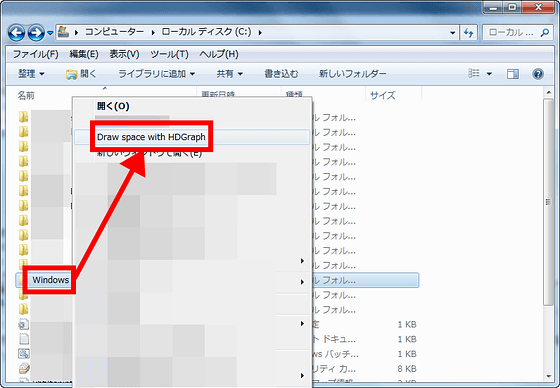The height and width of the screenshot is (388, 560).
Task: Open view options dropdown arrow
Action: coord(489,74)
